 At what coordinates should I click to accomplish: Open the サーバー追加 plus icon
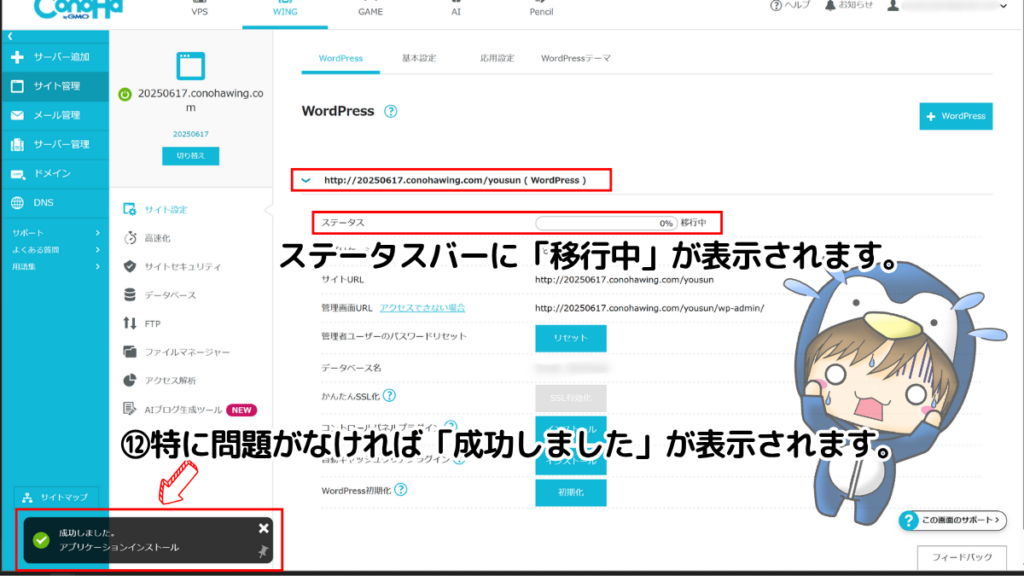coord(18,57)
